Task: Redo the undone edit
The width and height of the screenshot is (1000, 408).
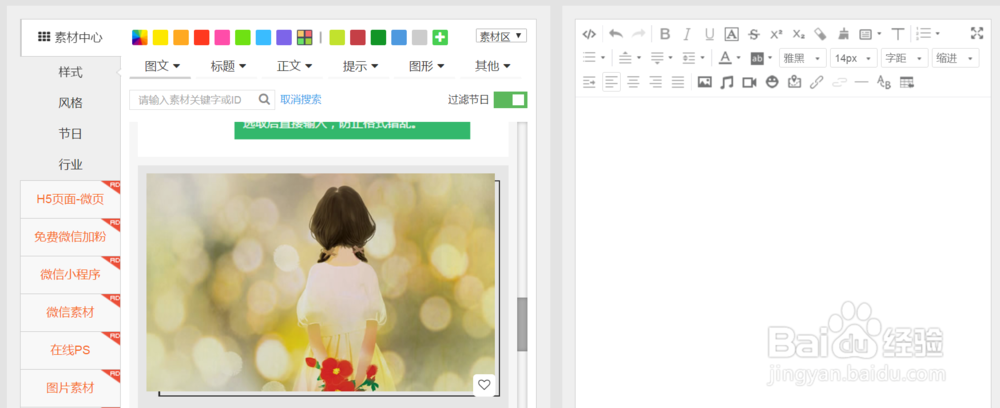Action: tap(638, 34)
